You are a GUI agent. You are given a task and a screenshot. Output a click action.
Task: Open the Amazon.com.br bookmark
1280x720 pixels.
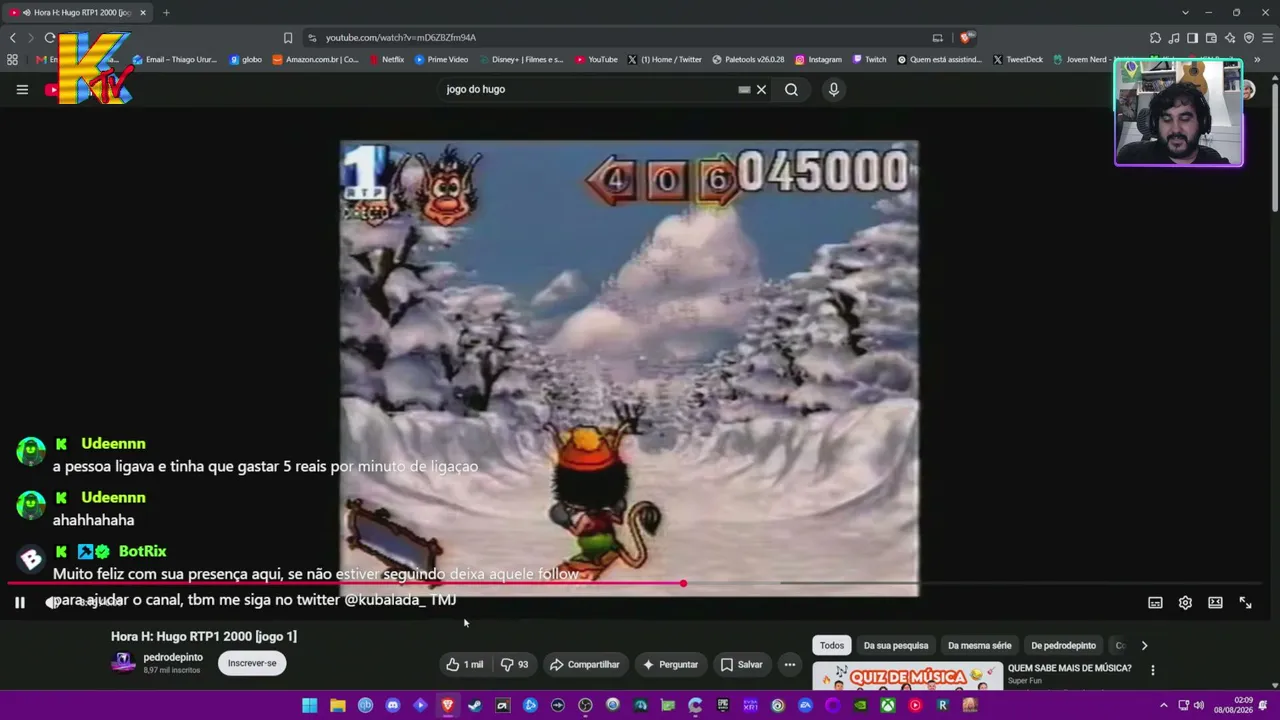pyautogui.click(x=315, y=59)
